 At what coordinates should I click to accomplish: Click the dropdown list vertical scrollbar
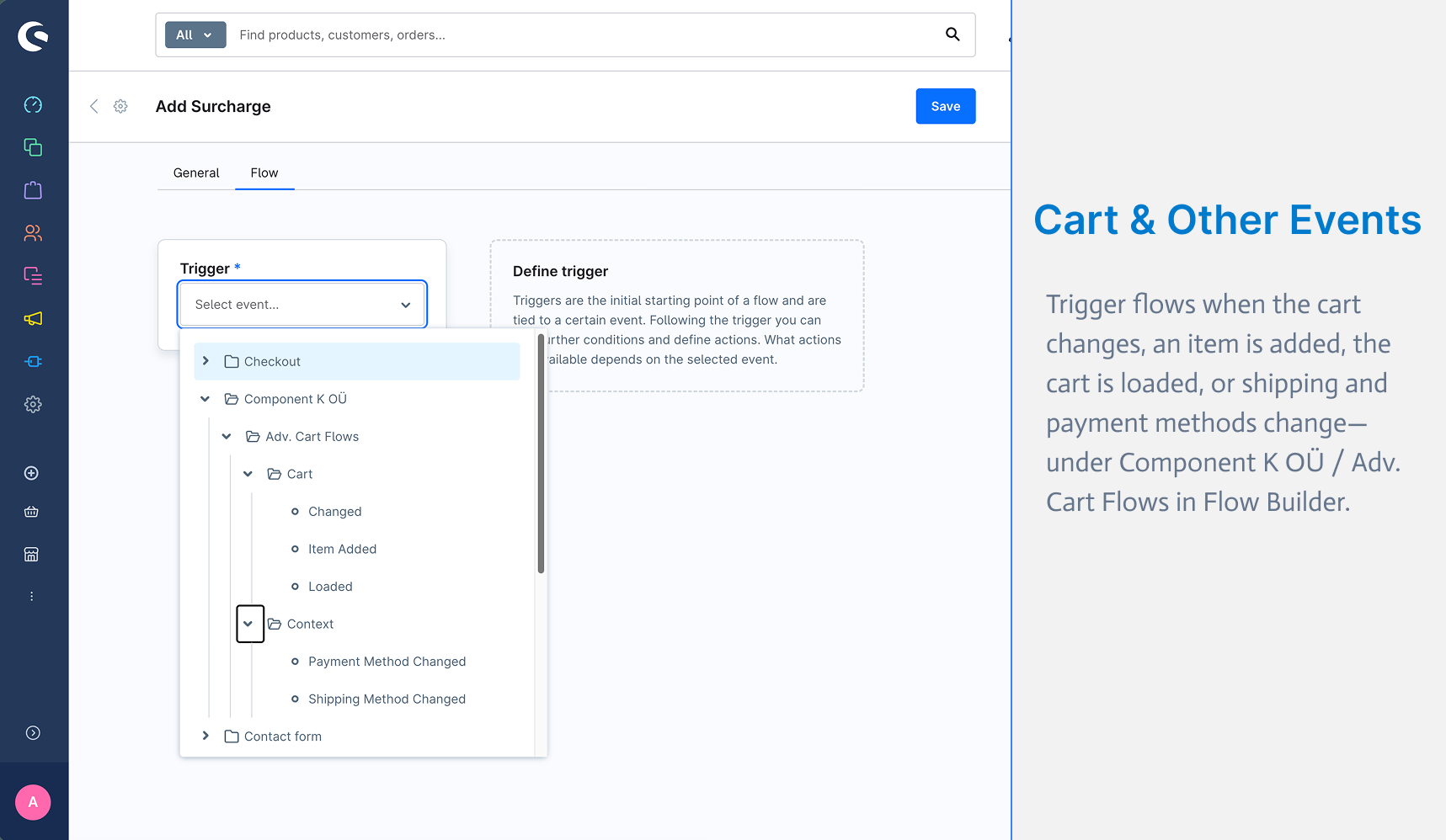tap(541, 455)
